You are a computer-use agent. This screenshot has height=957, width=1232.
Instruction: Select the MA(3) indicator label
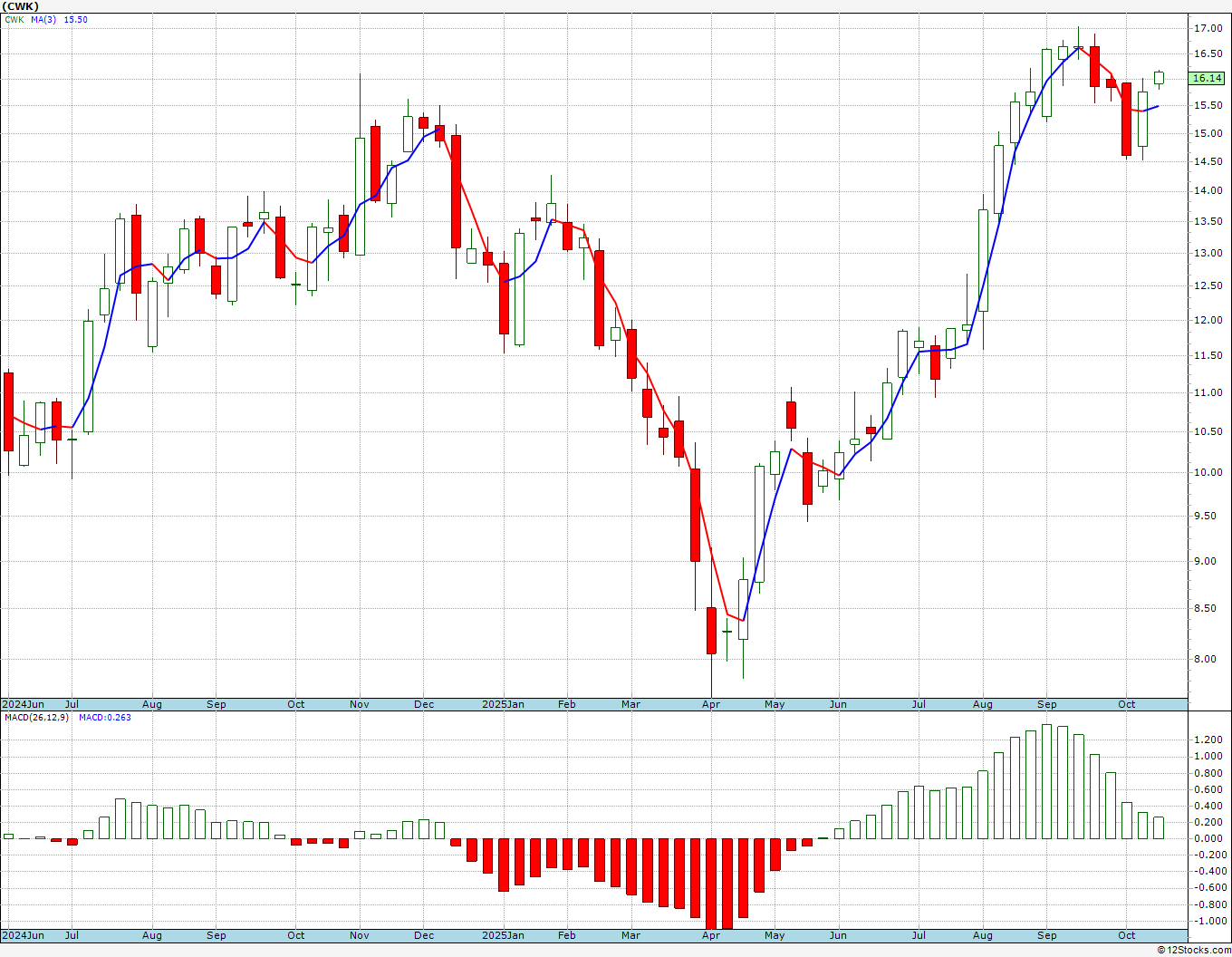pos(44,19)
